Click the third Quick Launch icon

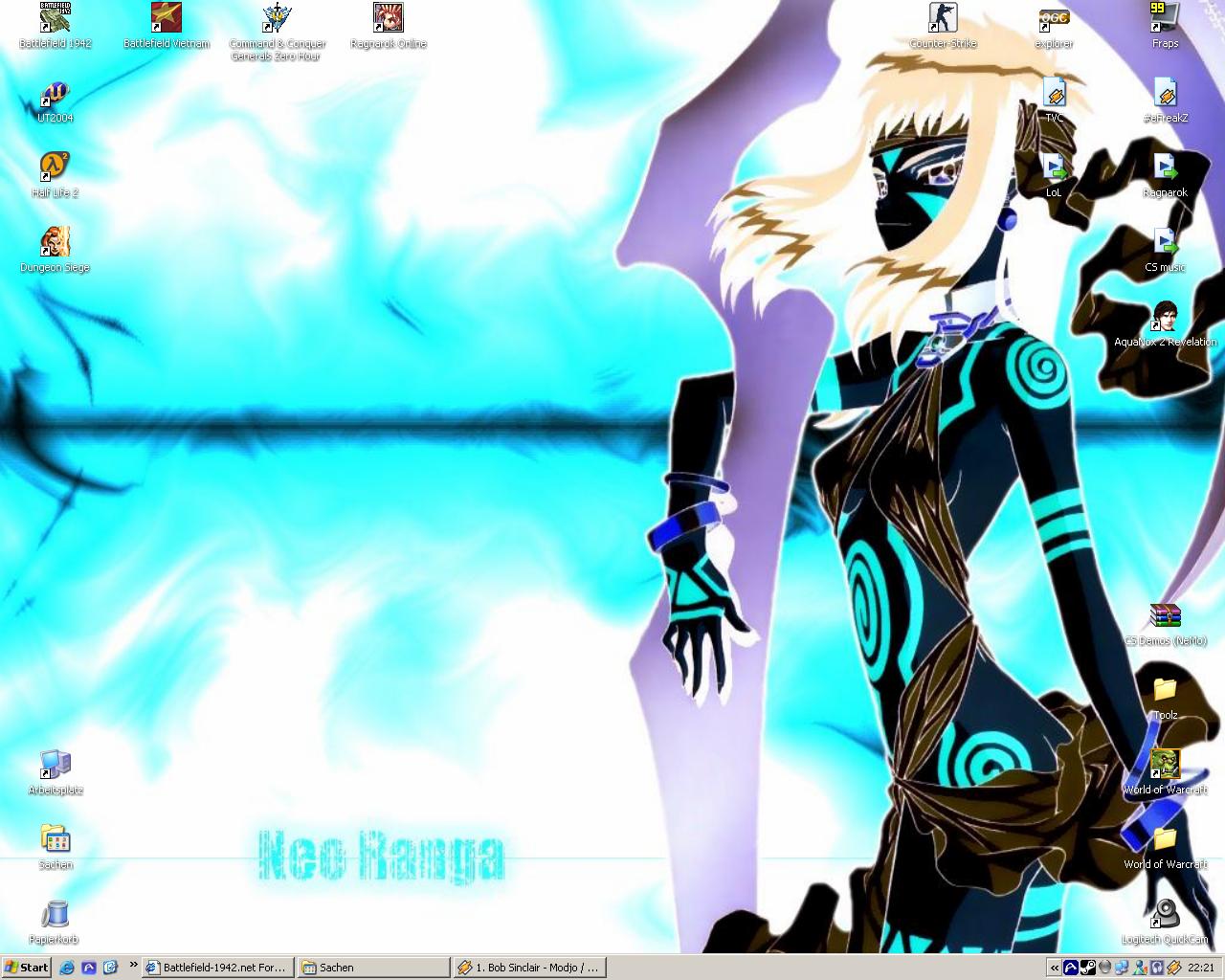[x=110, y=968]
